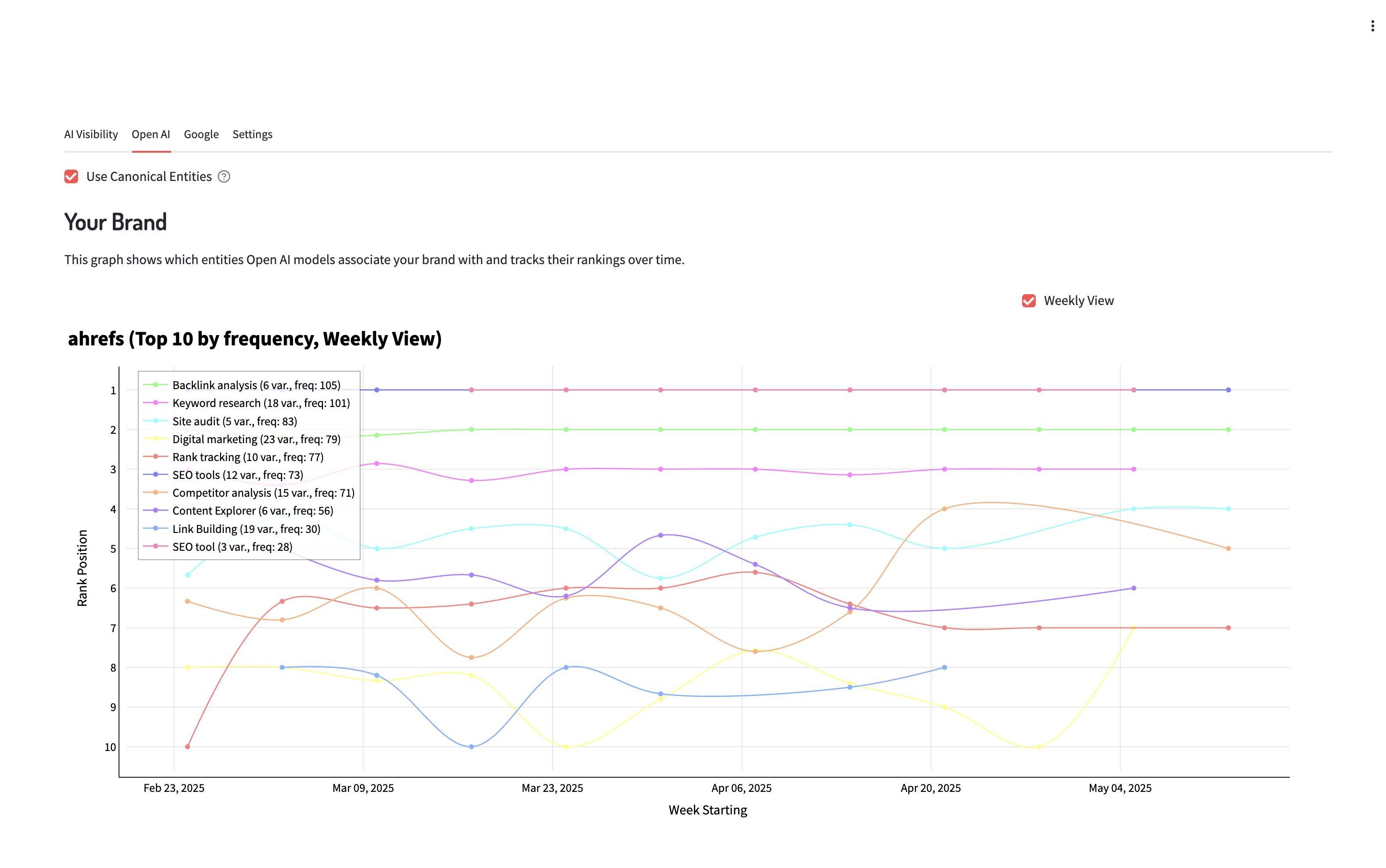The height and width of the screenshot is (868, 1386).
Task: Open the three-dot options menu
Action: pos(1371,26)
